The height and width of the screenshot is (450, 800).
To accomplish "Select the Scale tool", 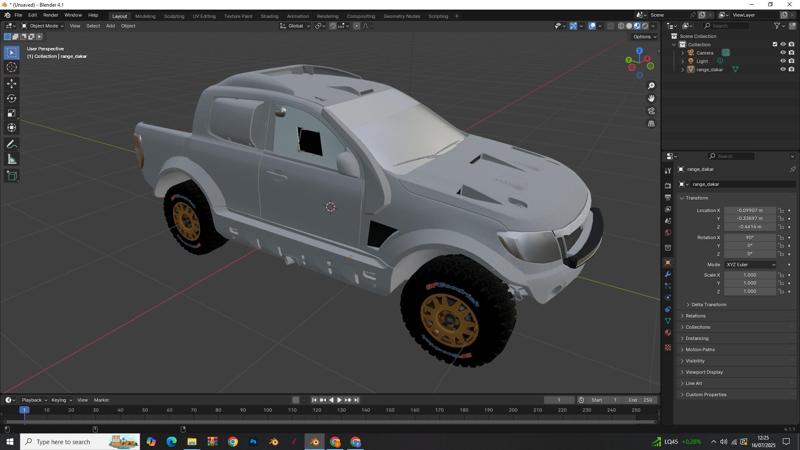I will pos(11,113).
